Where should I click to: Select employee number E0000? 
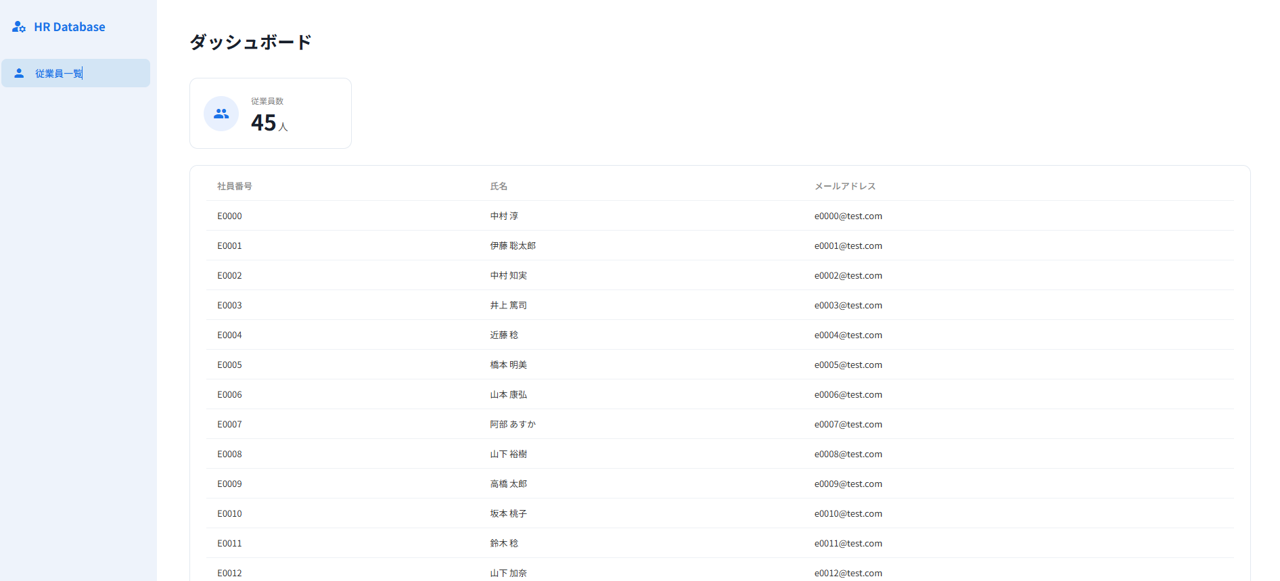point(230,216)
